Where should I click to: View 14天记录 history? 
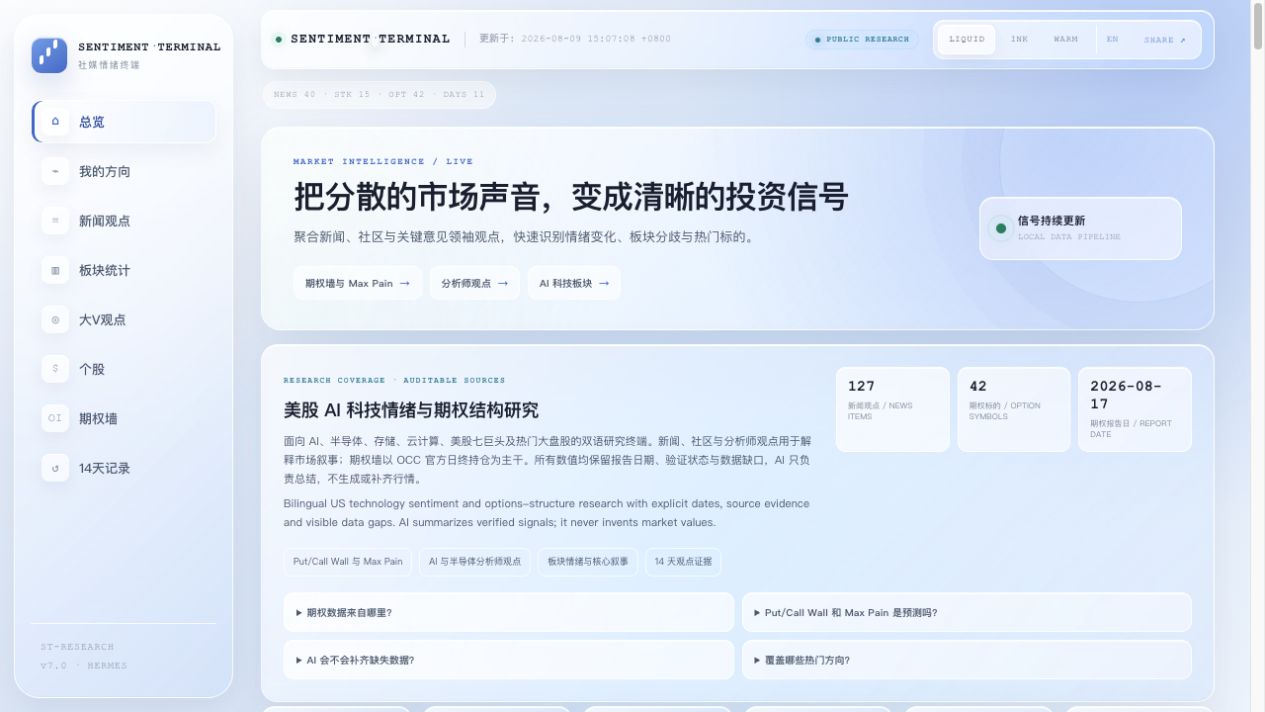pyautogui.click(x=124, y=468)
